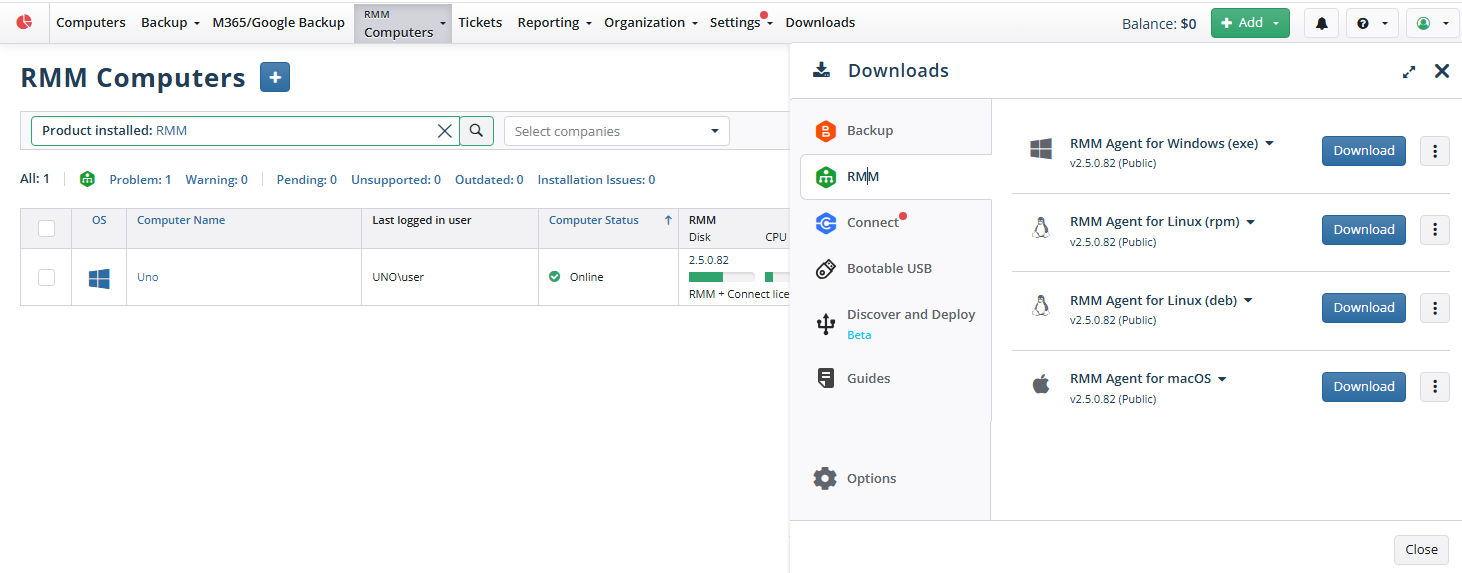
Task: Download RMM Agent for Linux rpm
Action: [1364, 230]
